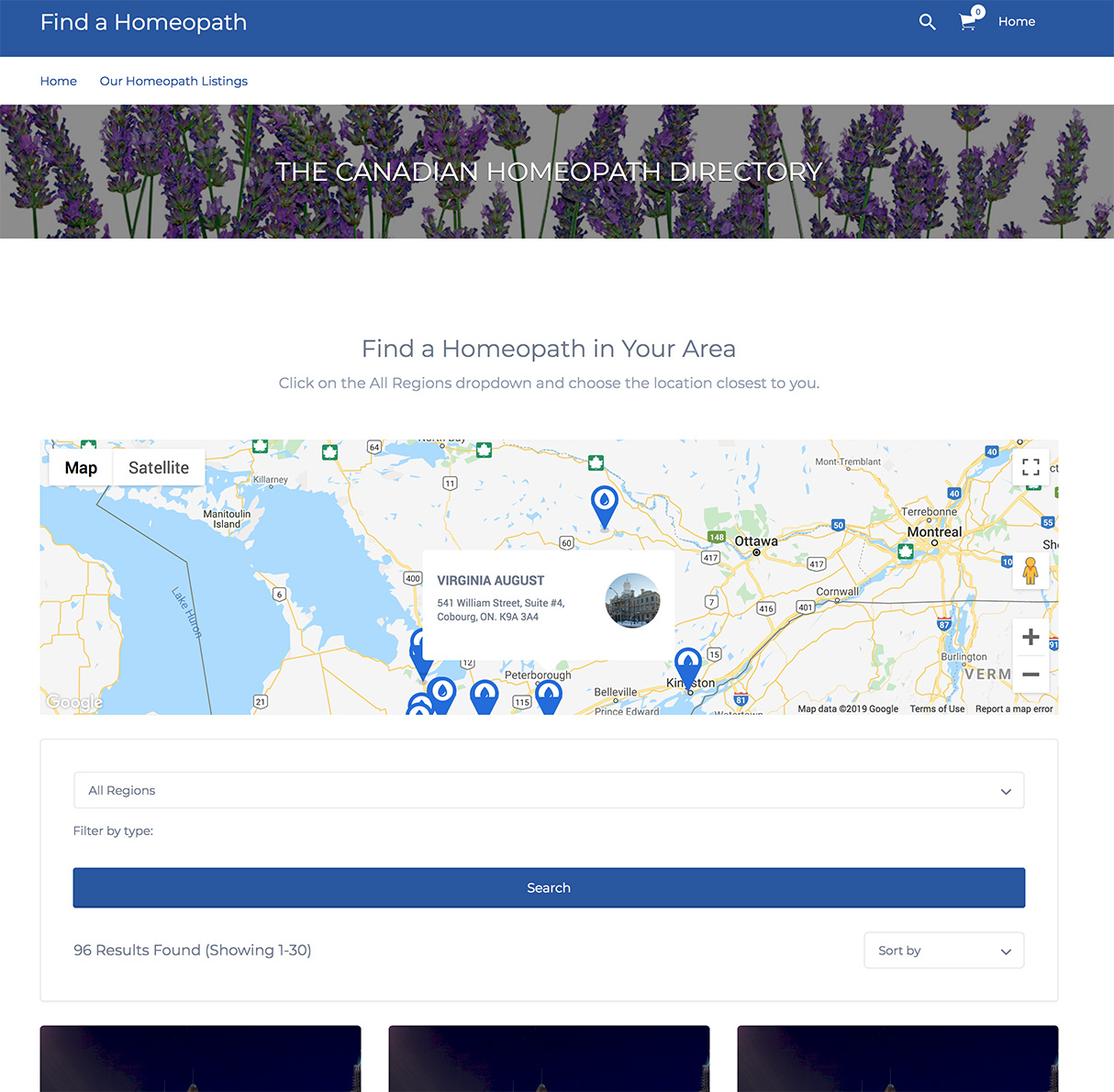Zoom out the map with minus button
1114x1092 pixels.
[x=1030, y=674]
